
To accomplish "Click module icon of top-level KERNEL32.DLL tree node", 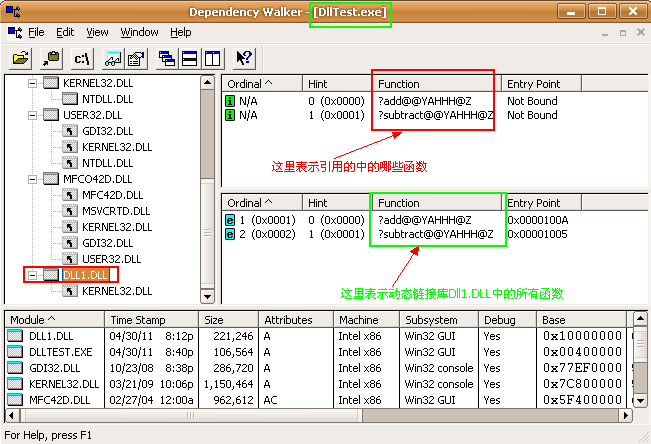I will 51,83.
